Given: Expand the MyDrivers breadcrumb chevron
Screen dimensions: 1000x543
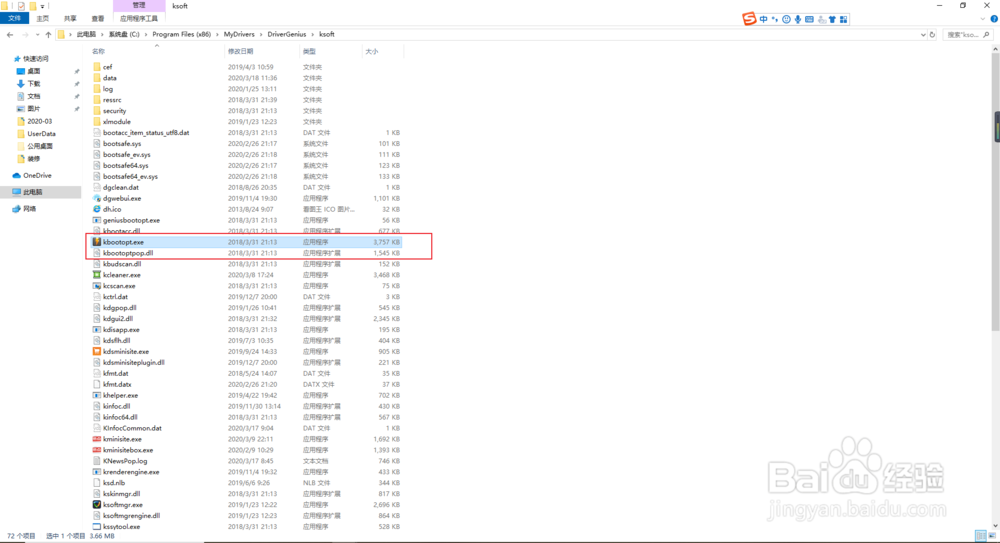Looking at the screenshot, I should [261, 34].
